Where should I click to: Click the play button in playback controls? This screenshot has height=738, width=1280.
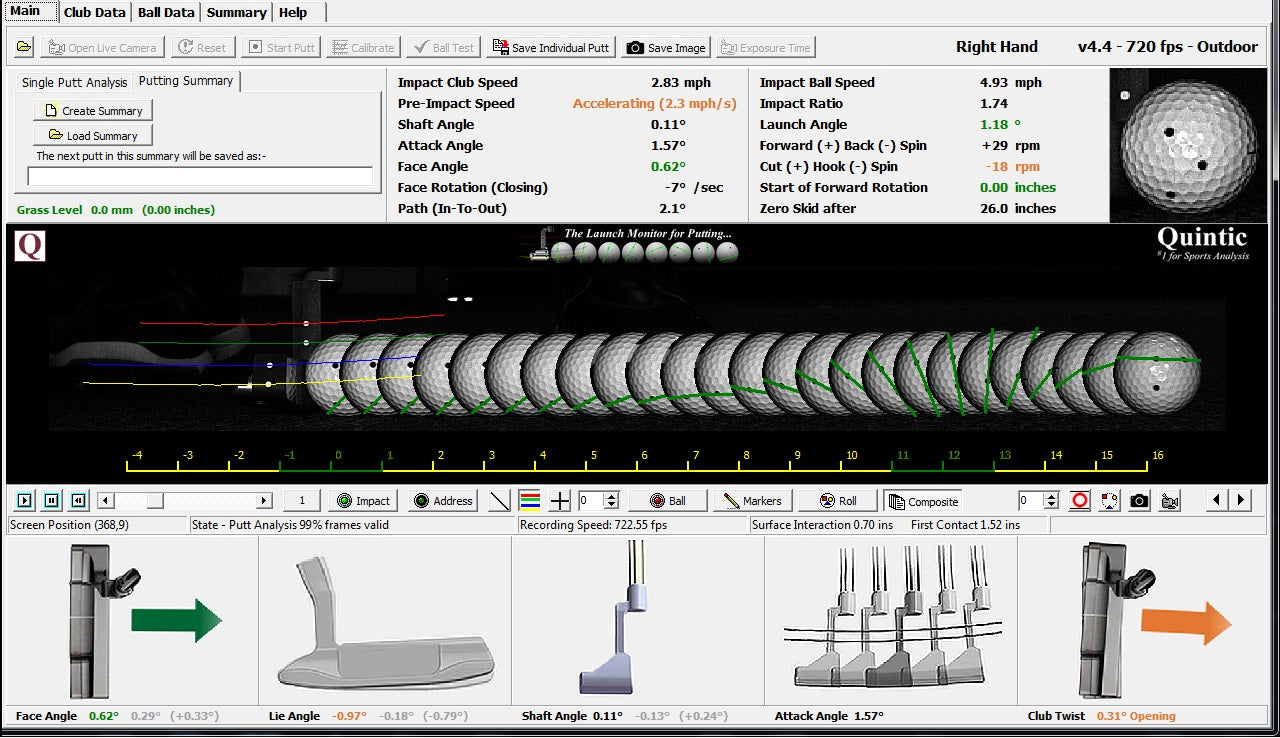(25, 501)
